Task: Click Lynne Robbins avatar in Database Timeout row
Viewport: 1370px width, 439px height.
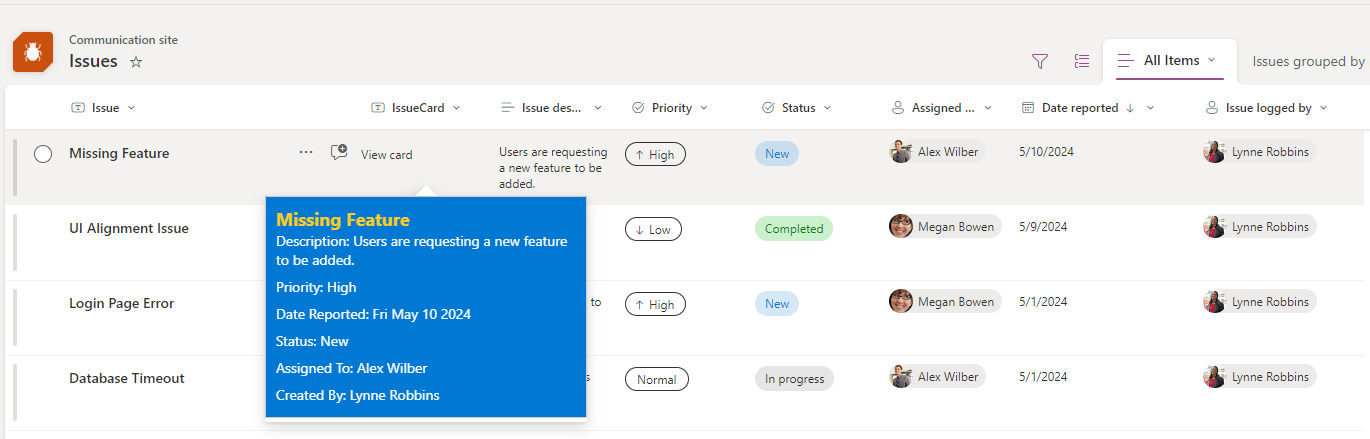Action: click(1215, 376)
